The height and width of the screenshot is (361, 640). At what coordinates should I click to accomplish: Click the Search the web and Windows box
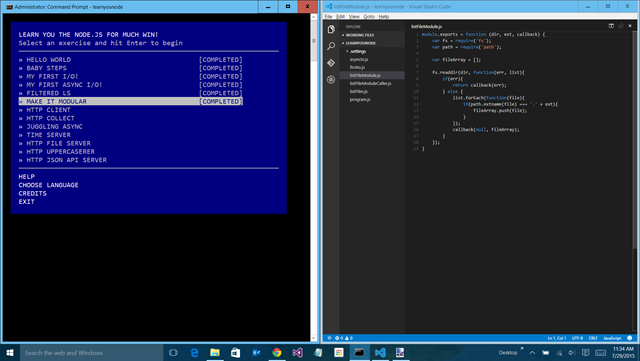(92, 352)
